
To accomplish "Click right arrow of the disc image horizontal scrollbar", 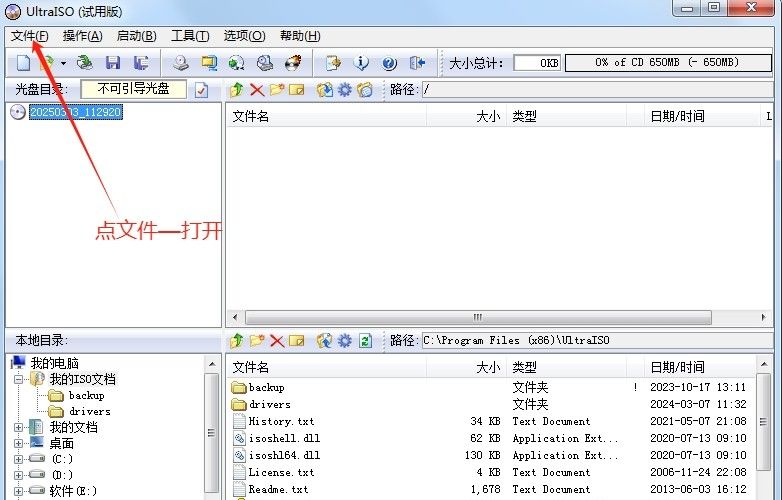I will (764, 317).
